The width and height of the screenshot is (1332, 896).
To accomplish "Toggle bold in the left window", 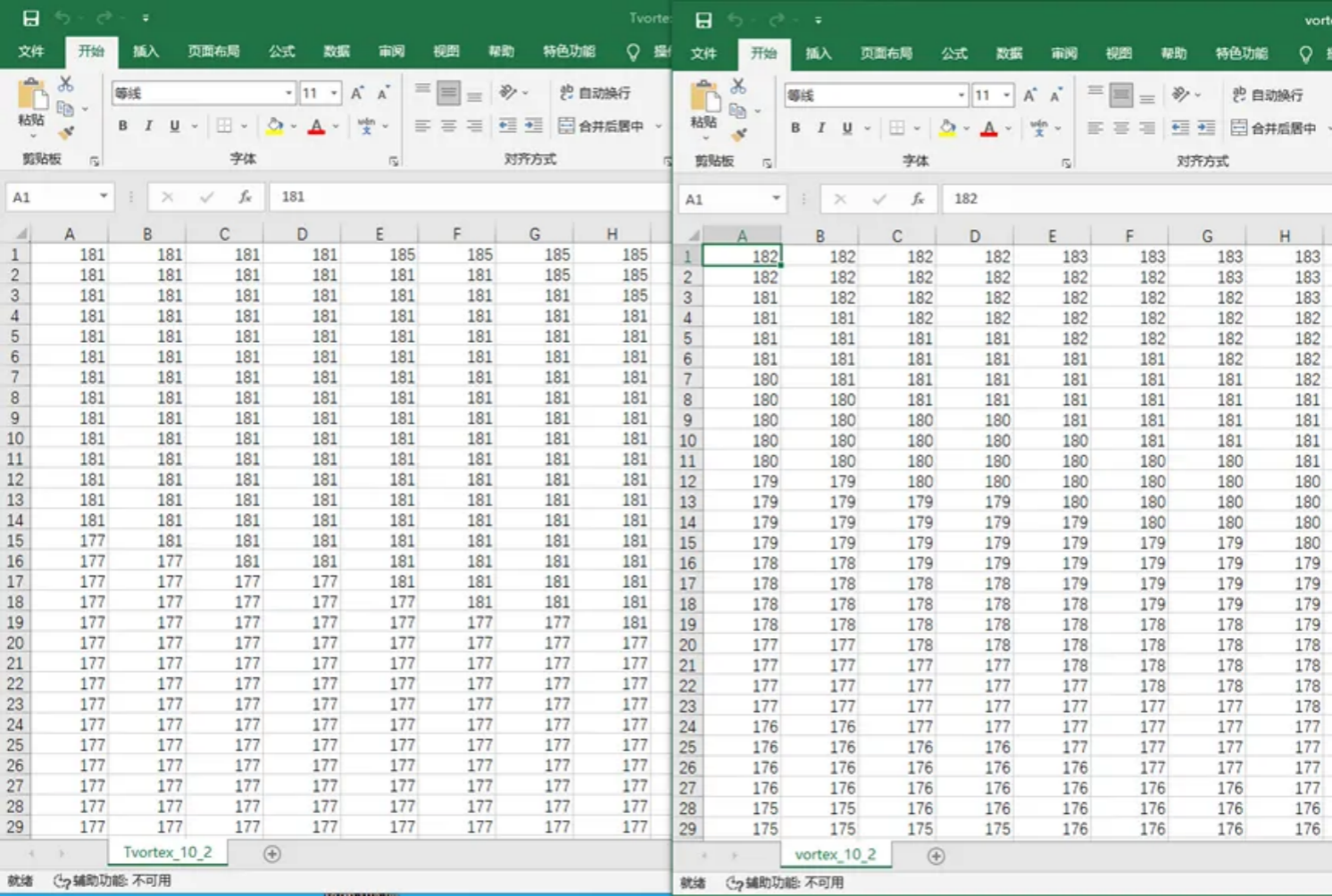I will [122, 126].
